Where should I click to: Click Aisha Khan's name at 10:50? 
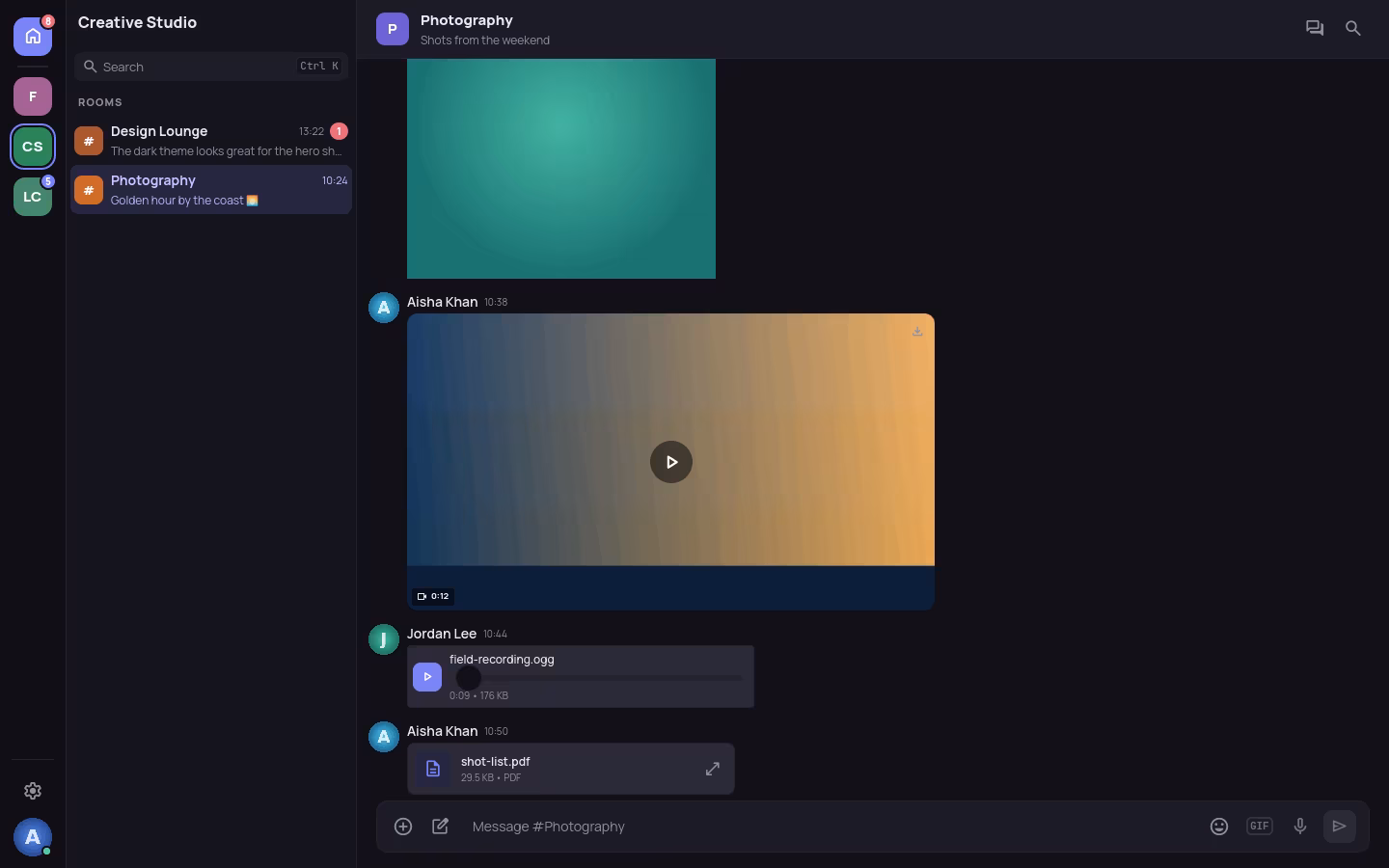[x=442, y=731]
